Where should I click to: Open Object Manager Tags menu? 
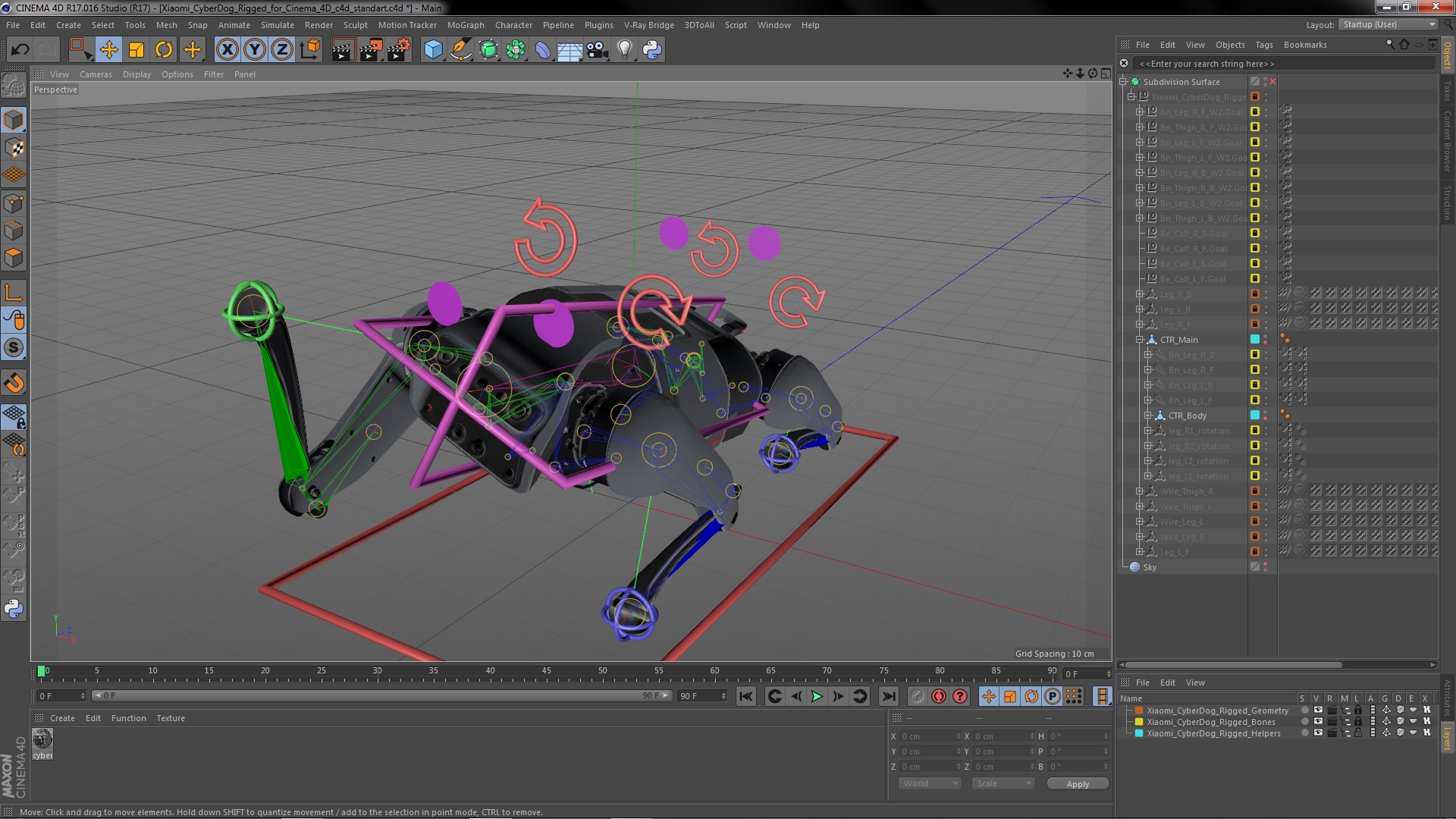(x=1263, y=45)
